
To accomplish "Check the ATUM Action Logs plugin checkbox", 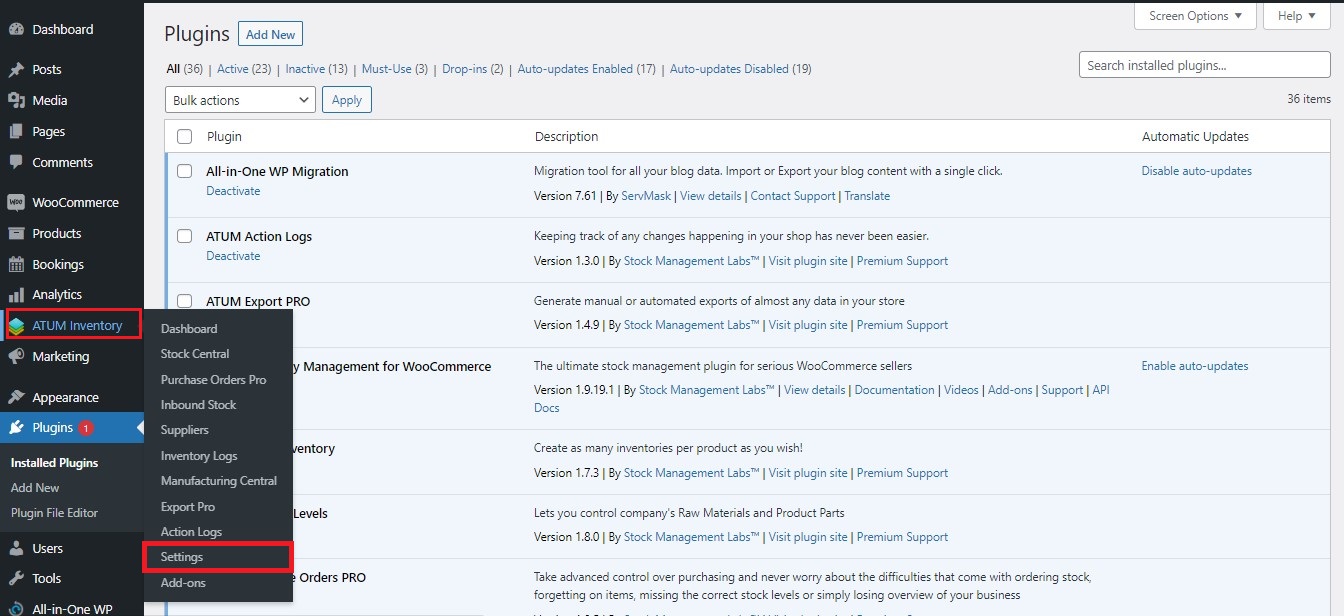I will [184, 236].
